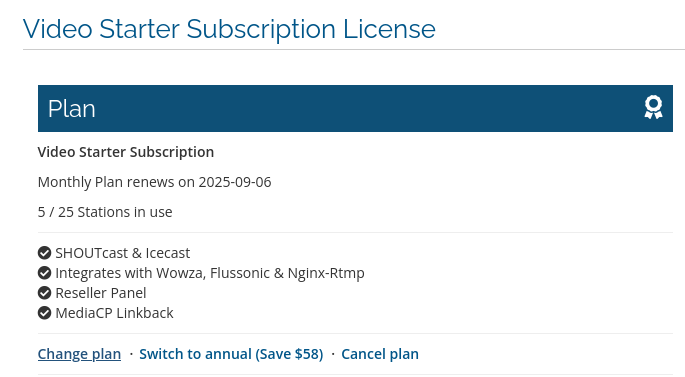Click the 5 / 25 Stations in use text
The height and width of the screenshot is (377, 685).
coord(105,212)
